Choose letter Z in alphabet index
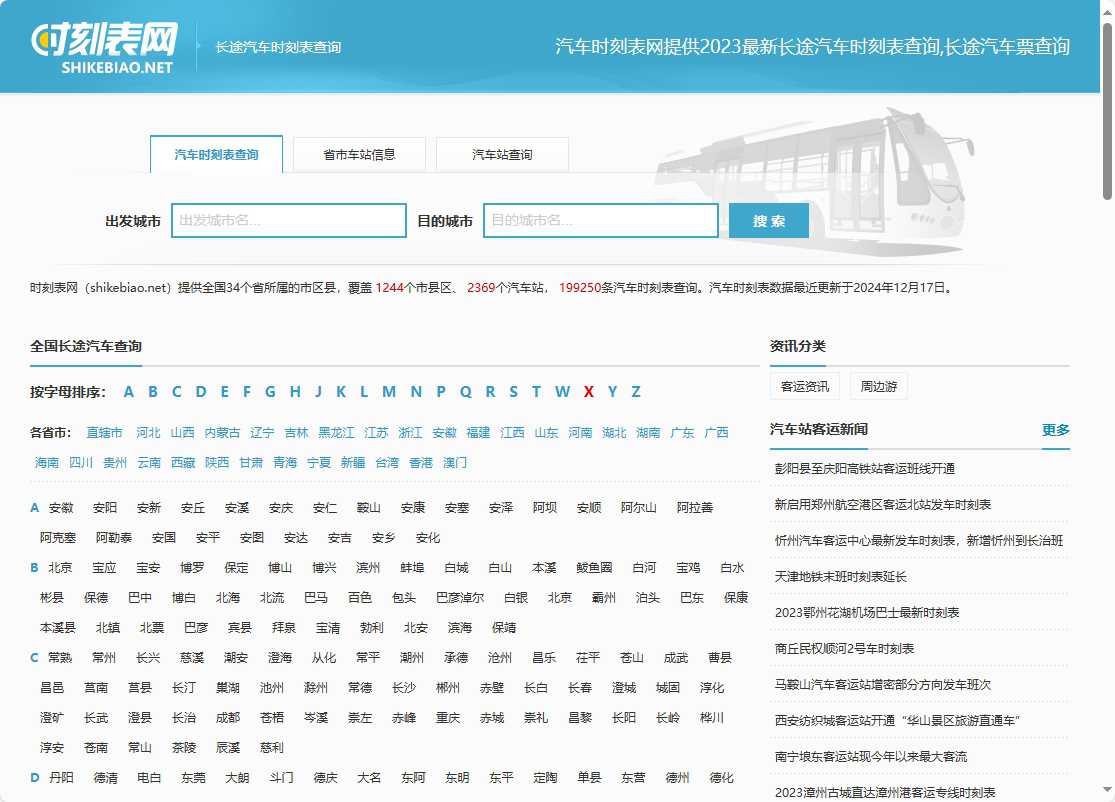The image size is (1115, 802). (x=636, y=392)
